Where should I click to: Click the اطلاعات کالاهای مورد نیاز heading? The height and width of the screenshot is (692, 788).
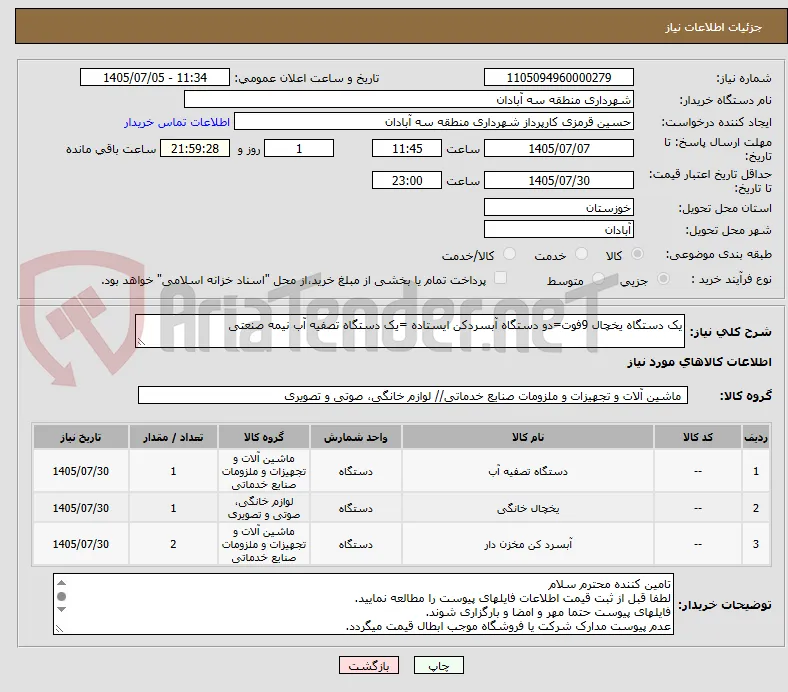tap(699, 362)
